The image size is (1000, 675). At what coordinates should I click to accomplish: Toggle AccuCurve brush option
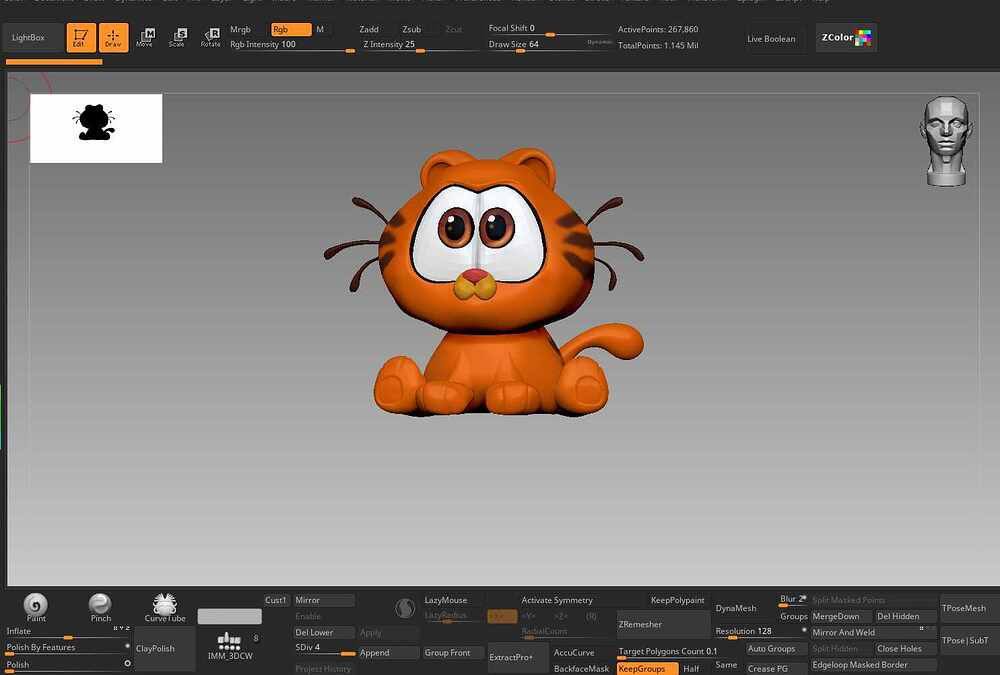tap(574, 653)
